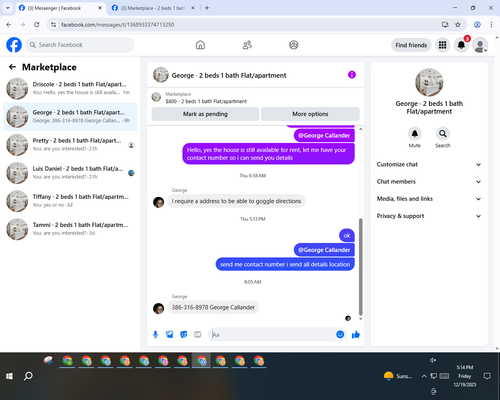Open emoji picker in message box
This screenshot has width=500, height=400.
(x=340, y=334)
